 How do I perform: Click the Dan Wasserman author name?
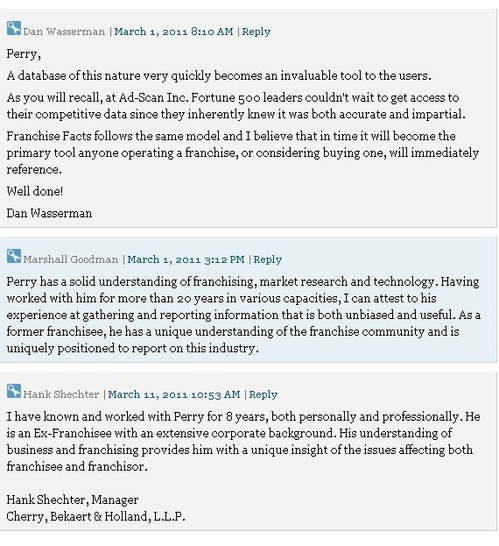pyautogui.click(x=64, y=32)
